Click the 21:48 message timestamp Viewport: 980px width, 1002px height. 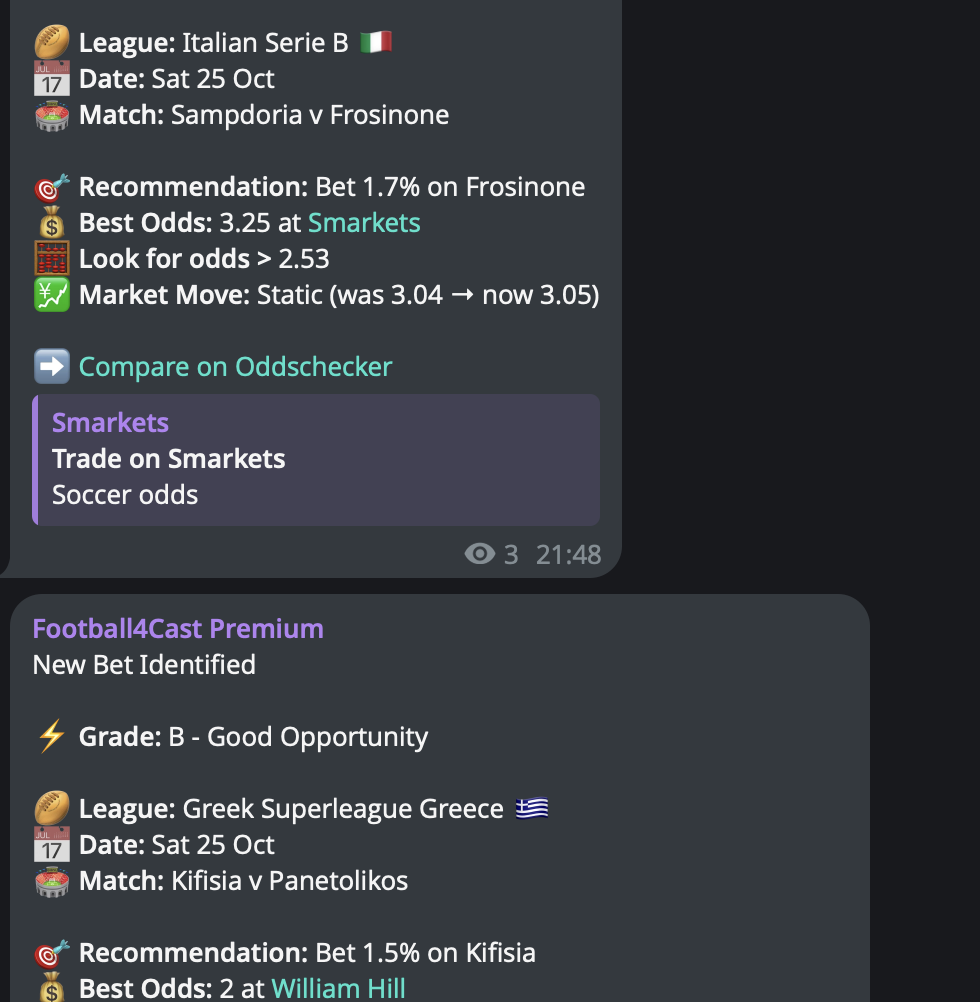[x=568, y=554]
